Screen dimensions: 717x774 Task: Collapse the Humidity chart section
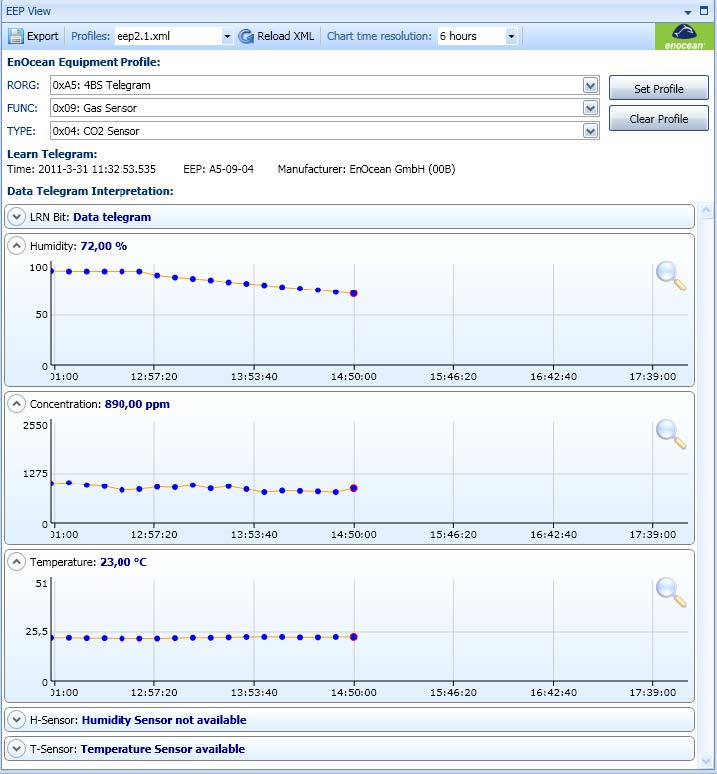point(17,246)
